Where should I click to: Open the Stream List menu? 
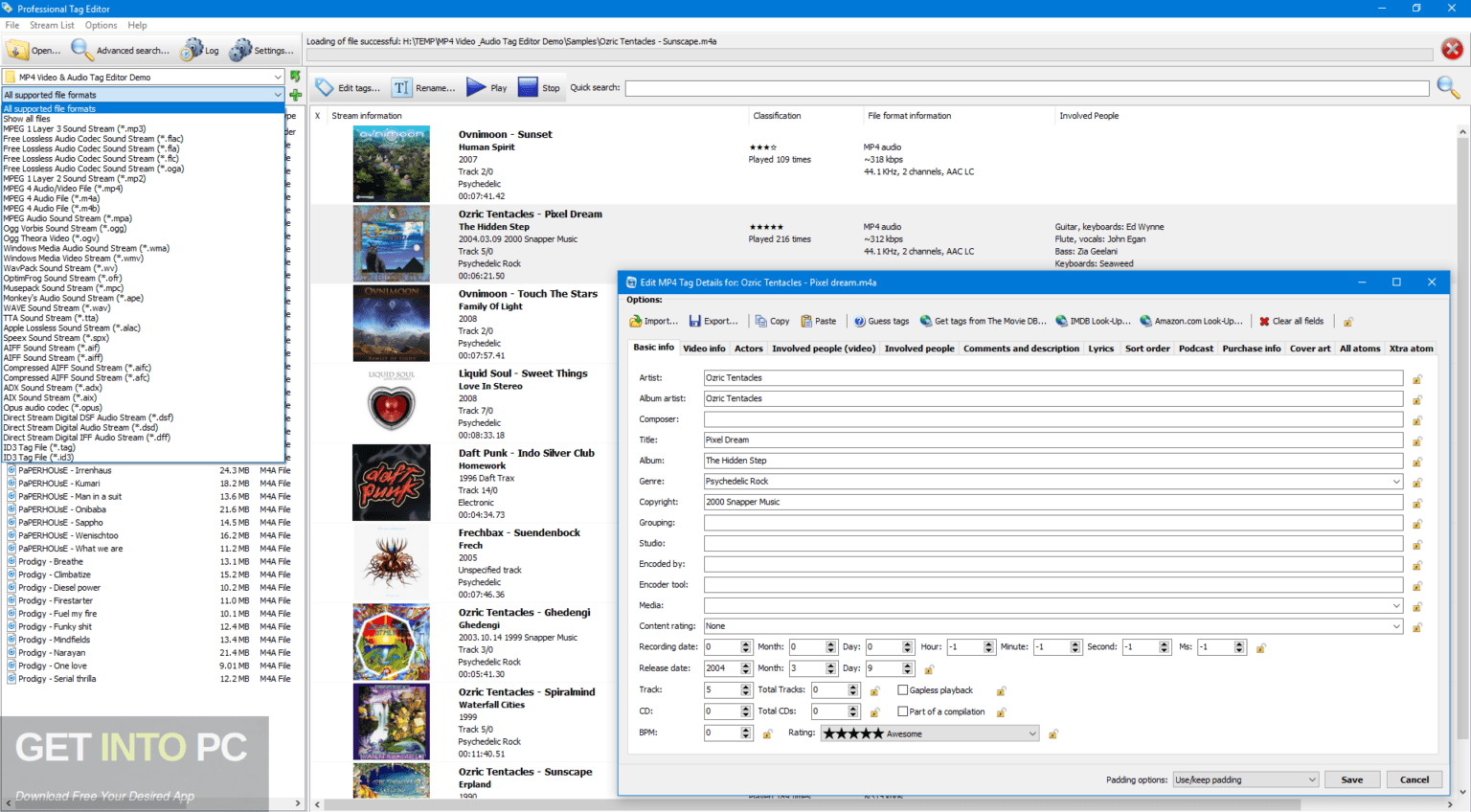(x=52, y=25)
